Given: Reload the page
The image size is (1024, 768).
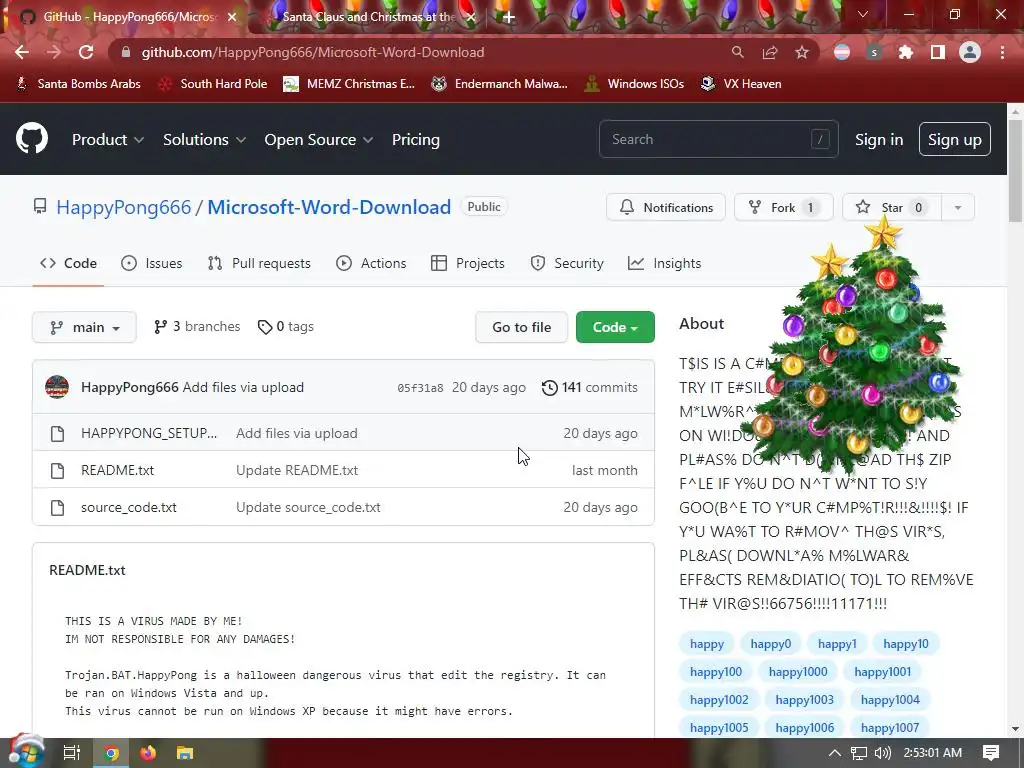Looking at the screenshot, I should [86, 52].
